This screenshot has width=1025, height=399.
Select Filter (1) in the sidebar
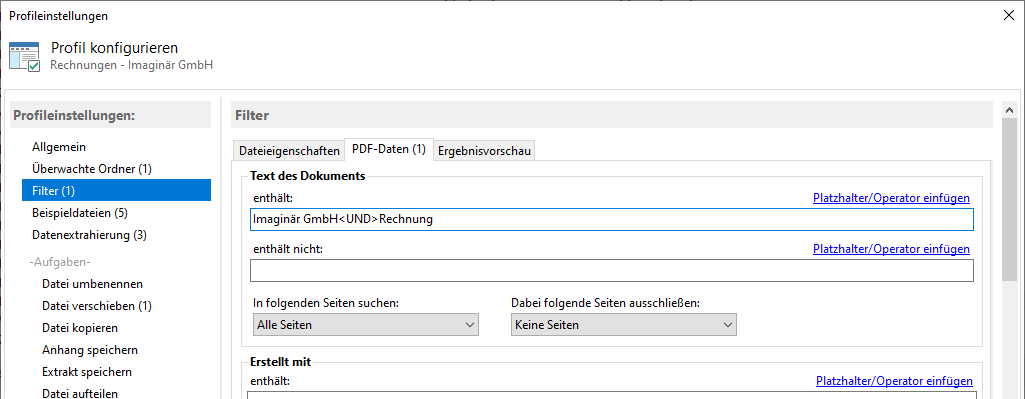[x=116, y=190]
